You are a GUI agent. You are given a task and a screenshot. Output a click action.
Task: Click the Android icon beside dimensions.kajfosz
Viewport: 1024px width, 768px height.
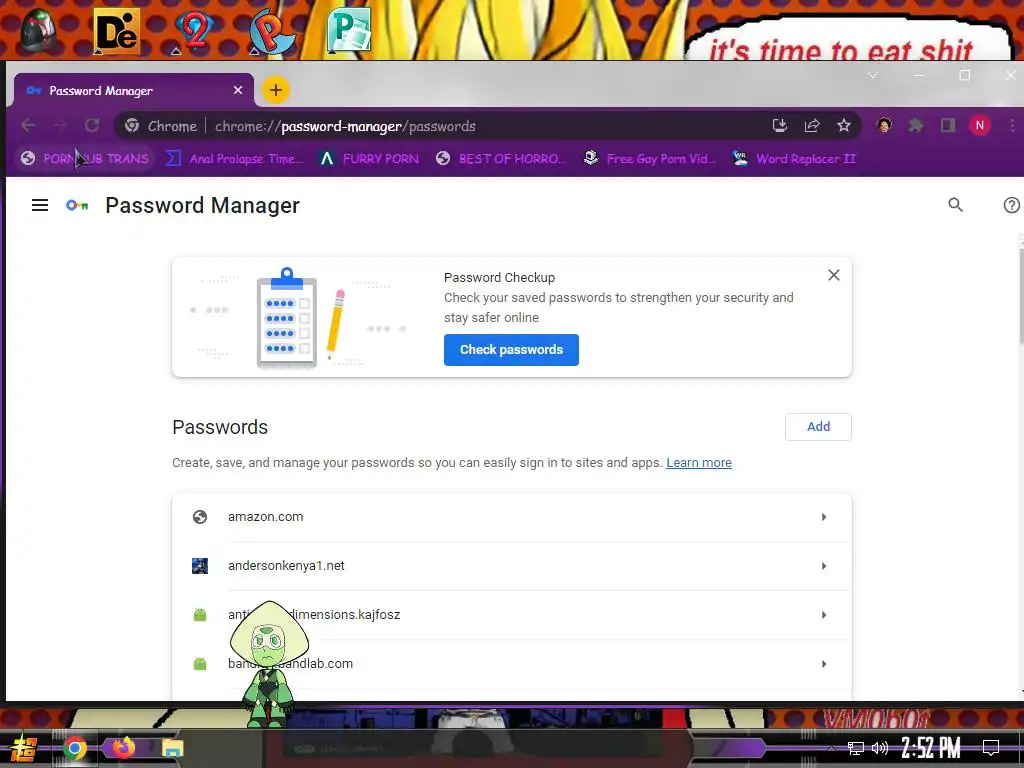pos(200,615)
